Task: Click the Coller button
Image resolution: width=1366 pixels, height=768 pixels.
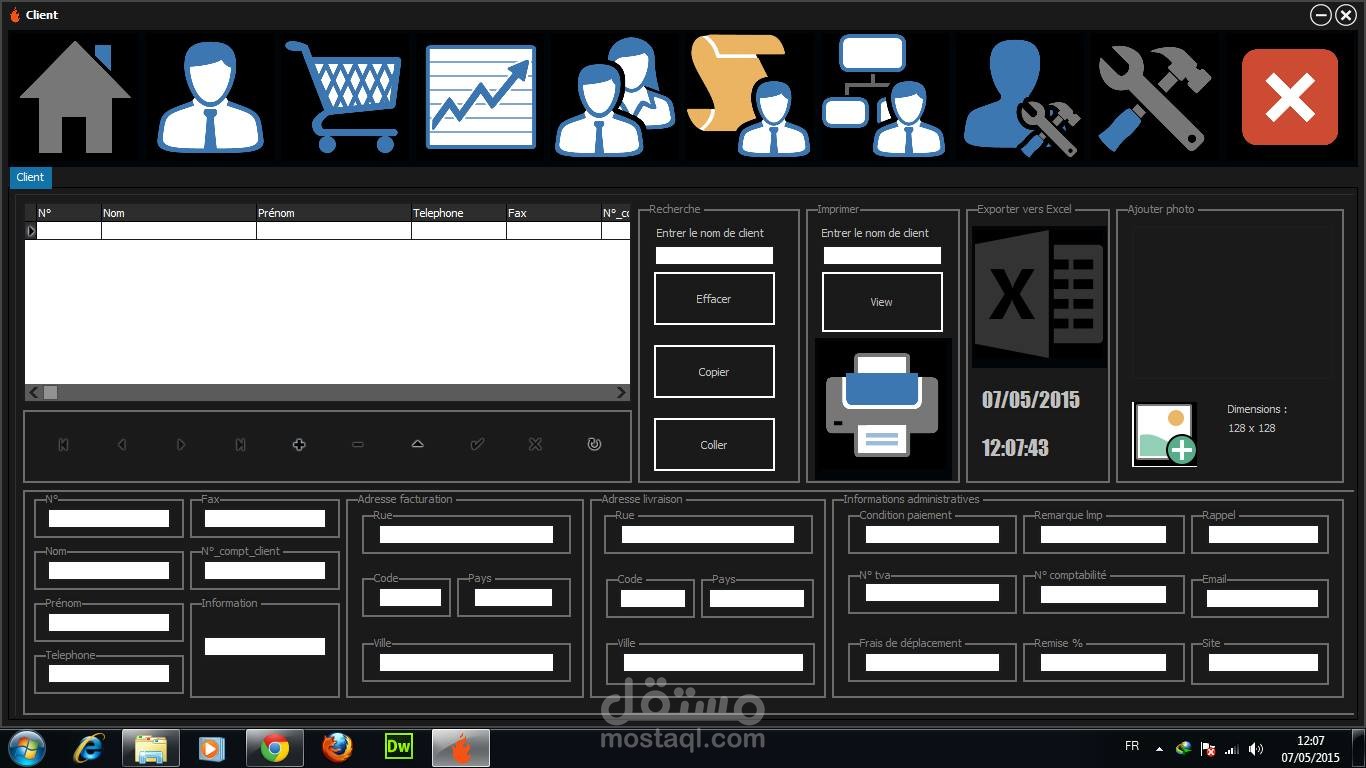Action: click(x=714, y=445)
